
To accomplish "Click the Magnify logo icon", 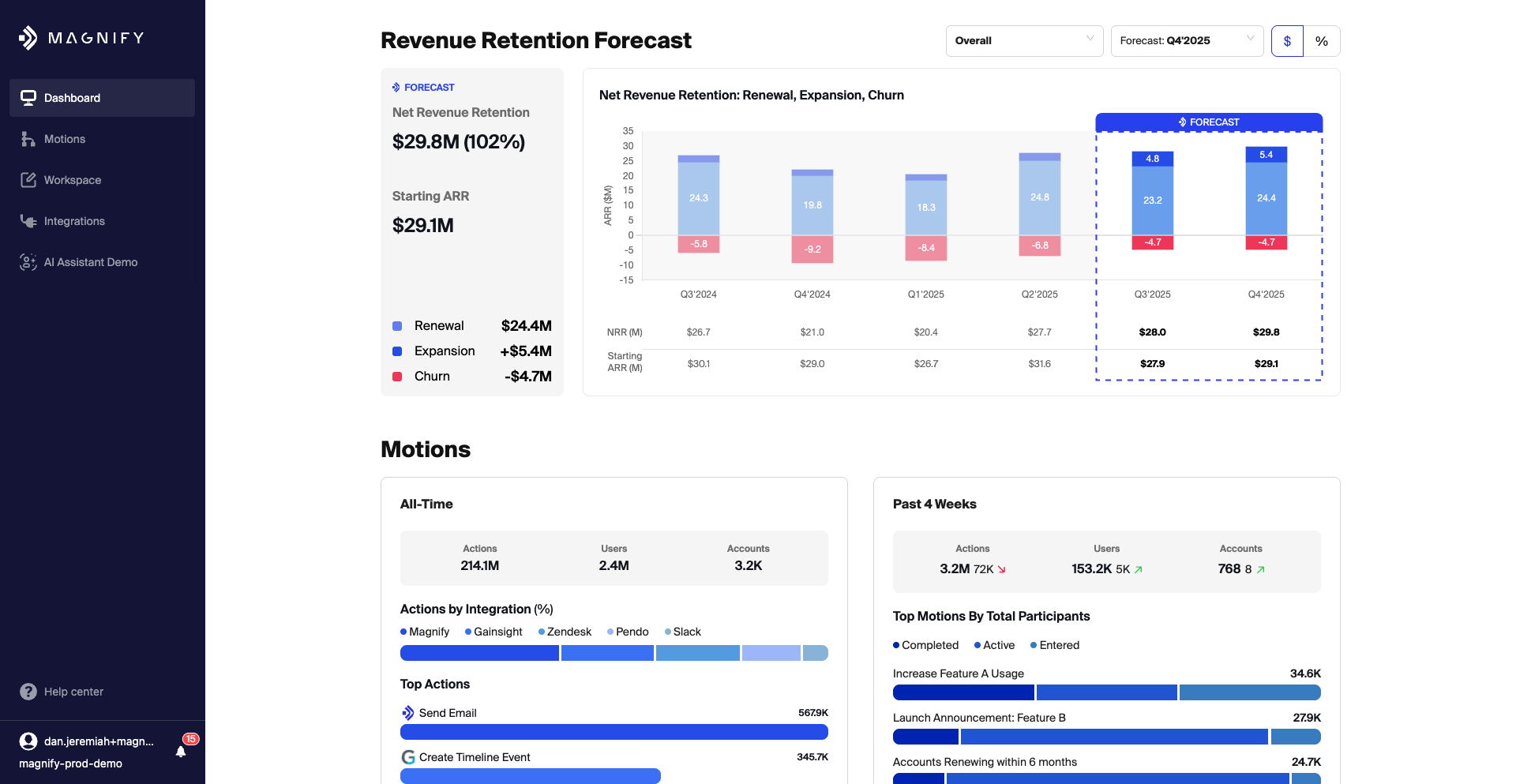I will [28, 38].
